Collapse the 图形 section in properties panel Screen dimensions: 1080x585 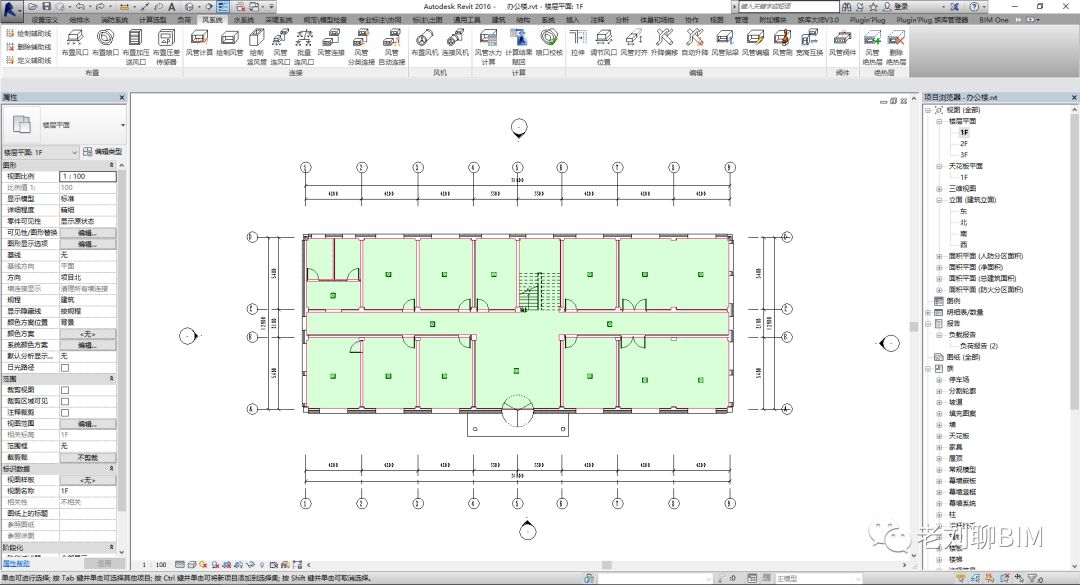tap(112, 165)
